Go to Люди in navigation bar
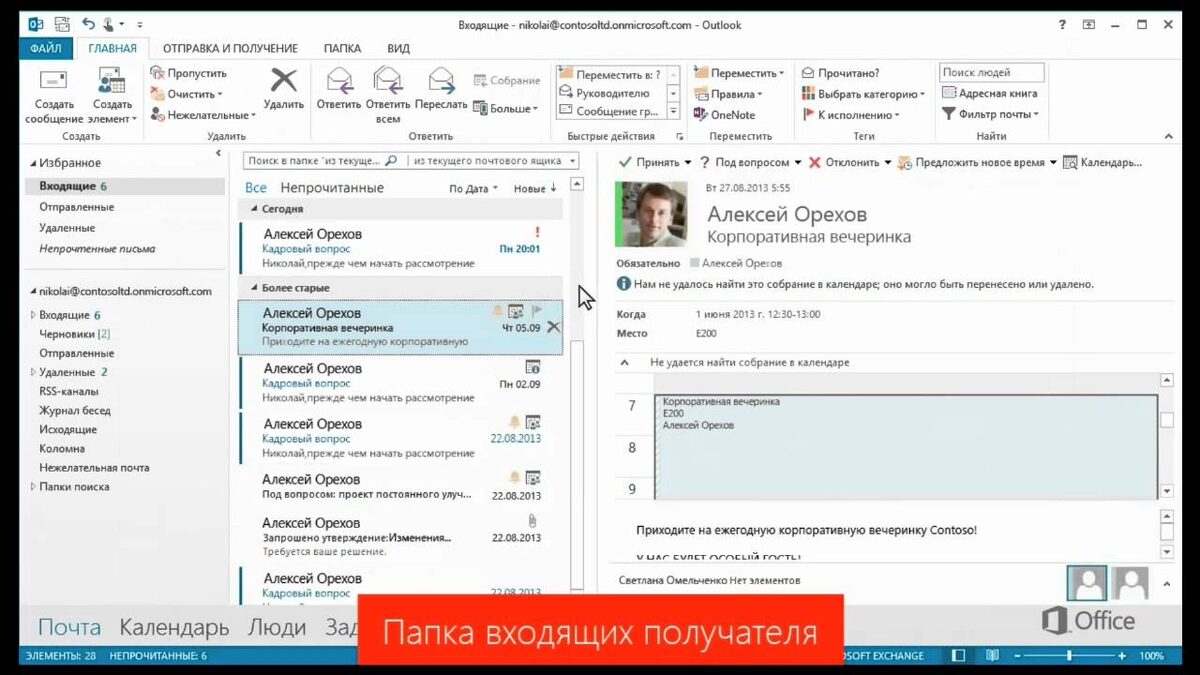This screenshot has width=1200, height=675. [x=277, y=628]
